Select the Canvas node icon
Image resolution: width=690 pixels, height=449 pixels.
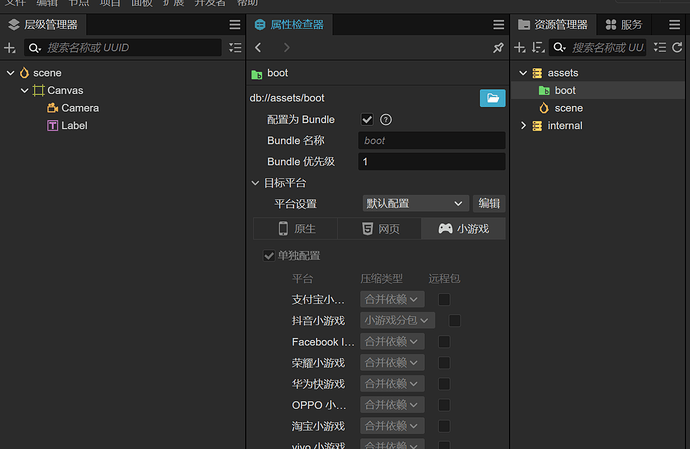(x=38, y=90)
